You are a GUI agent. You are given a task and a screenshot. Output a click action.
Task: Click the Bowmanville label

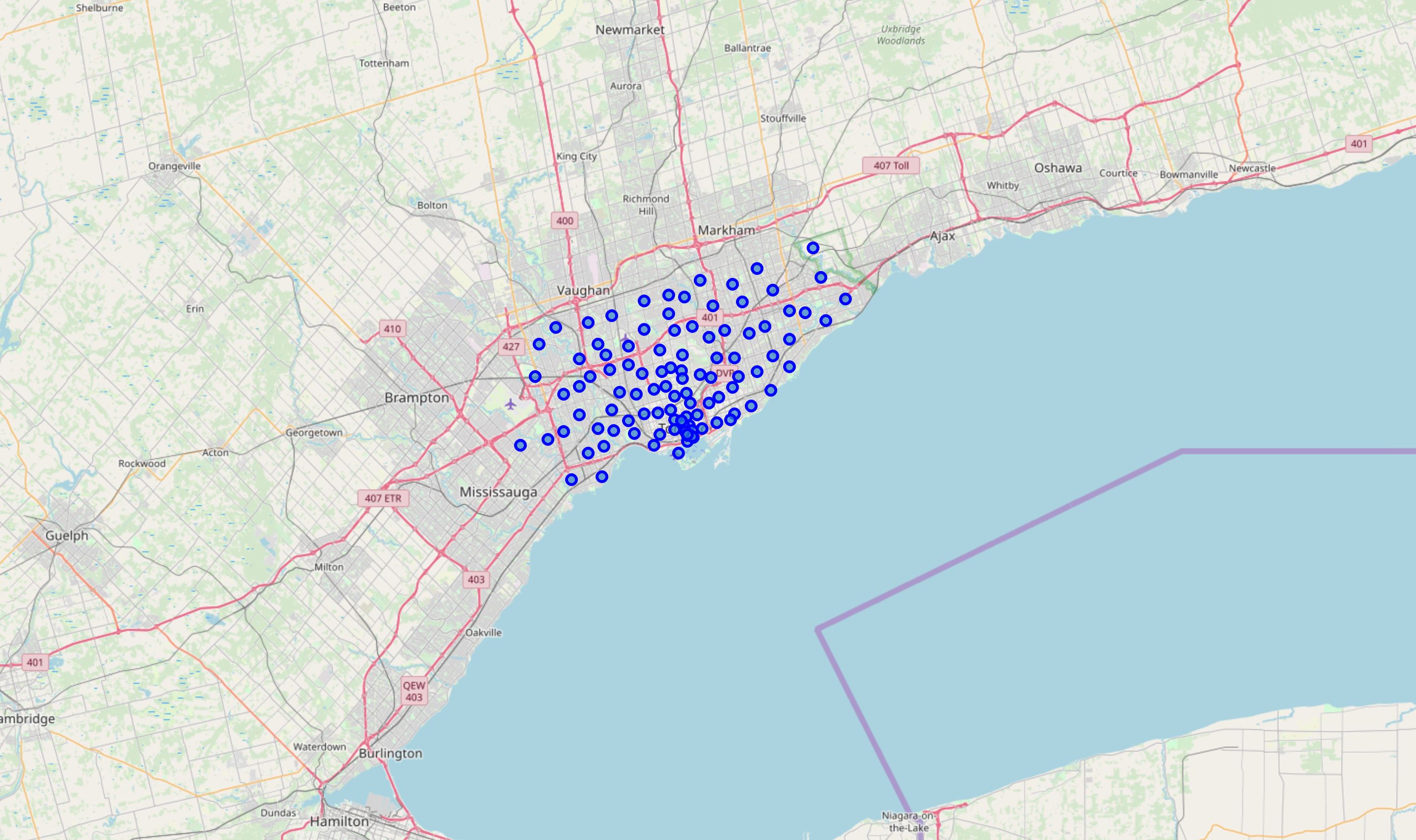pos(1189,175)
